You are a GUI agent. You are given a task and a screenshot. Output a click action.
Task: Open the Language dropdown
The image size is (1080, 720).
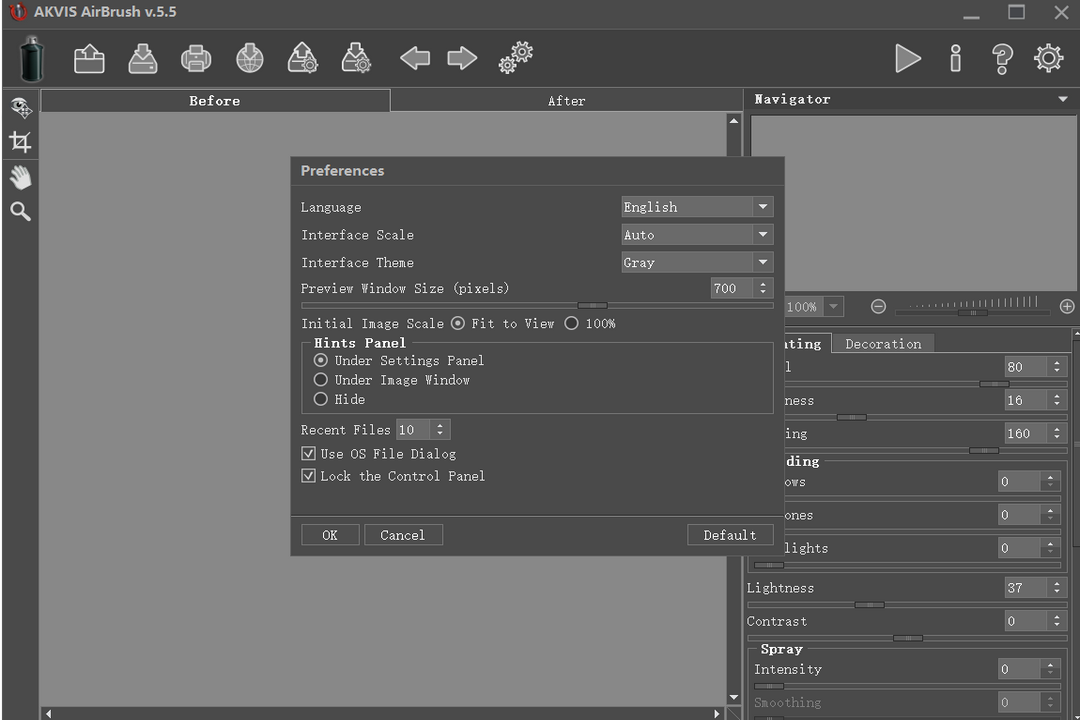[697, 207]
